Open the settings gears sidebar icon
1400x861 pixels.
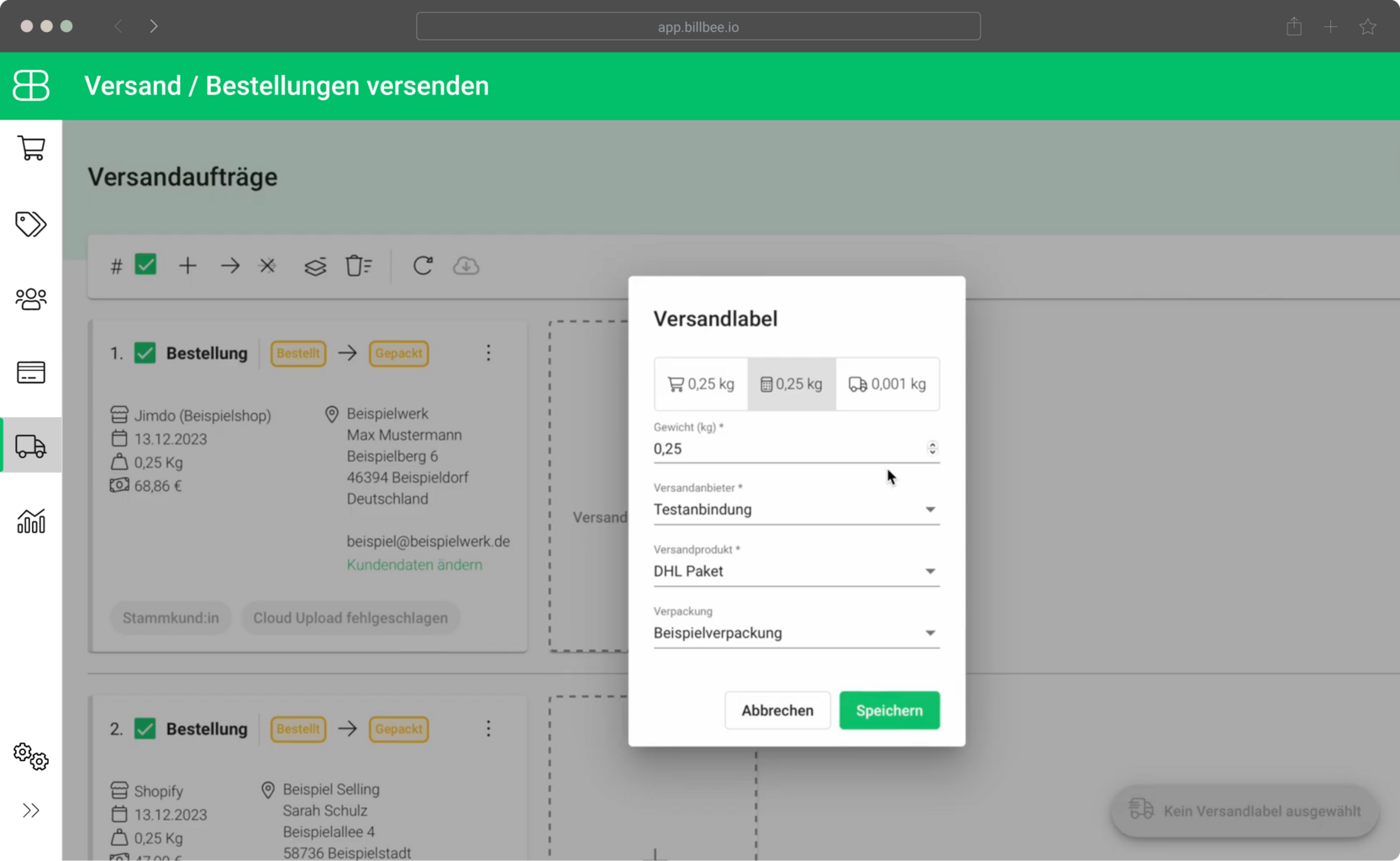(31, 756)
